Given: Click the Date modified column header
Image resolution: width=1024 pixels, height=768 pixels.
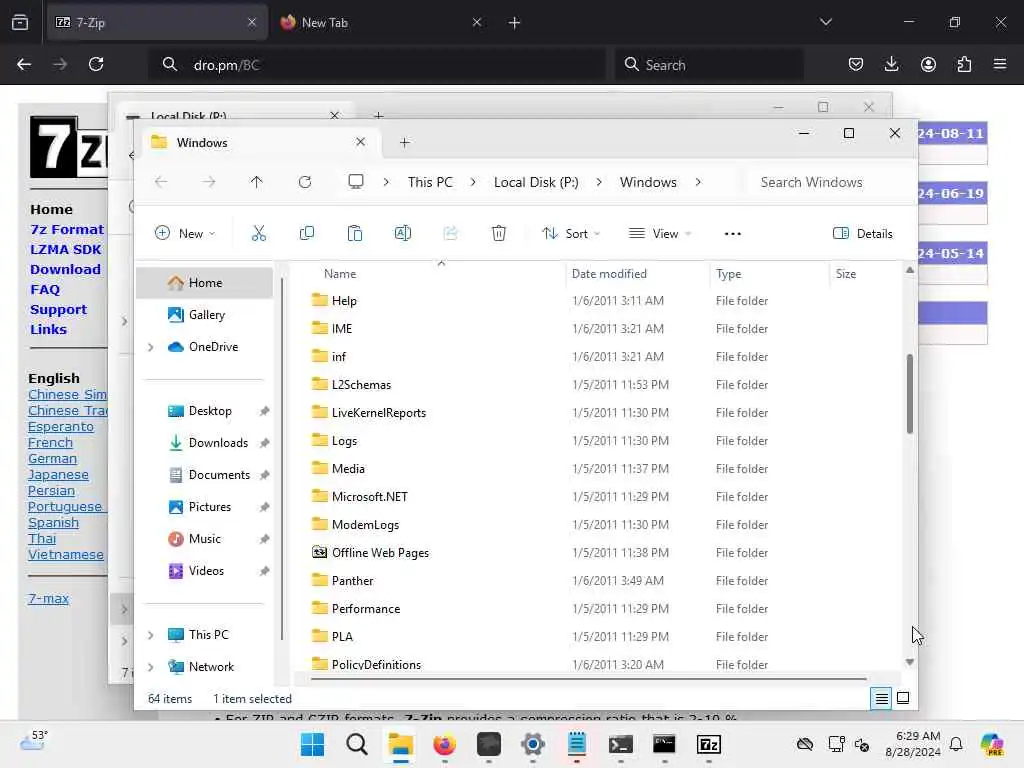Looking at the screenshot, I should click(609, 274).
